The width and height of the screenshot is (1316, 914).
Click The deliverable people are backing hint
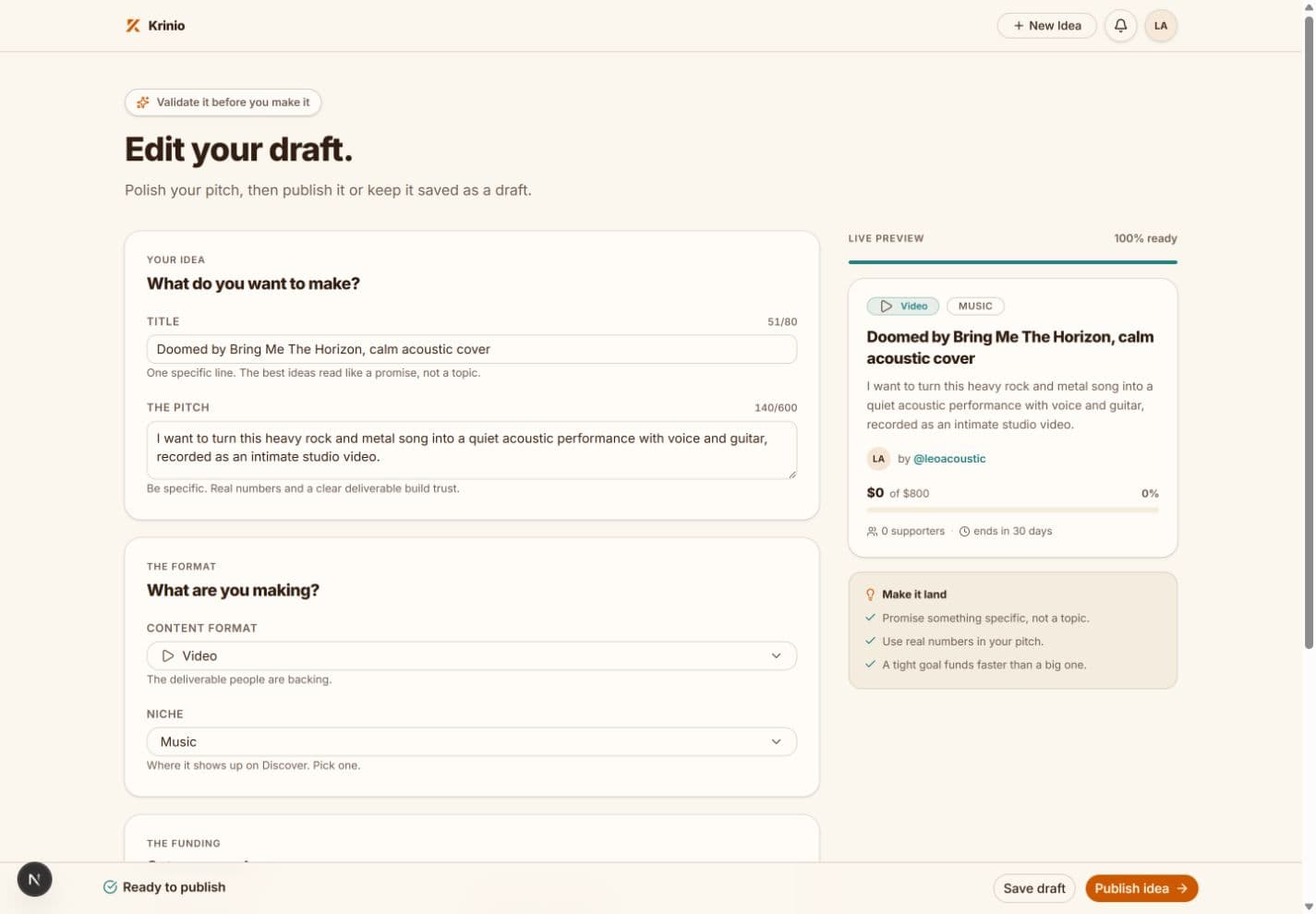239,679
